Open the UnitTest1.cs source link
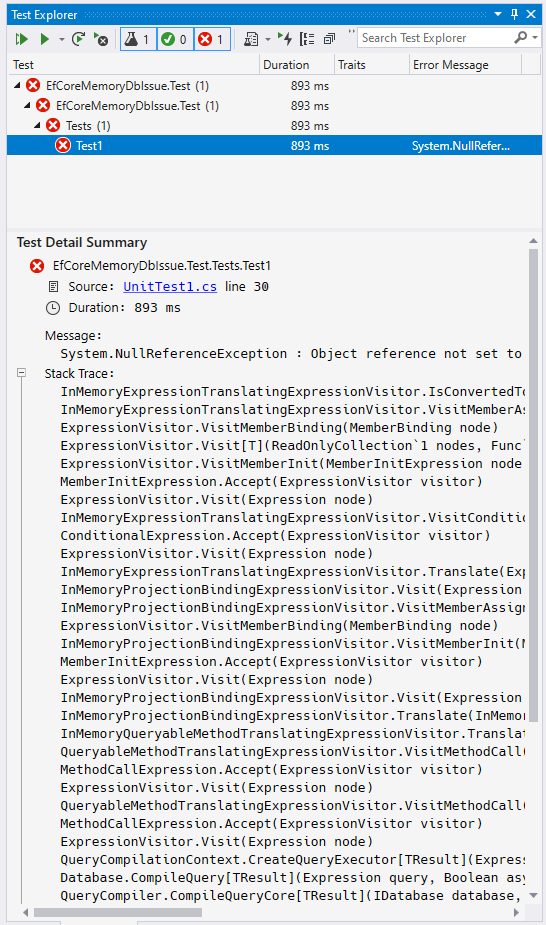The image size is (546, 925). pyautogui.click(x=170, y=287)
